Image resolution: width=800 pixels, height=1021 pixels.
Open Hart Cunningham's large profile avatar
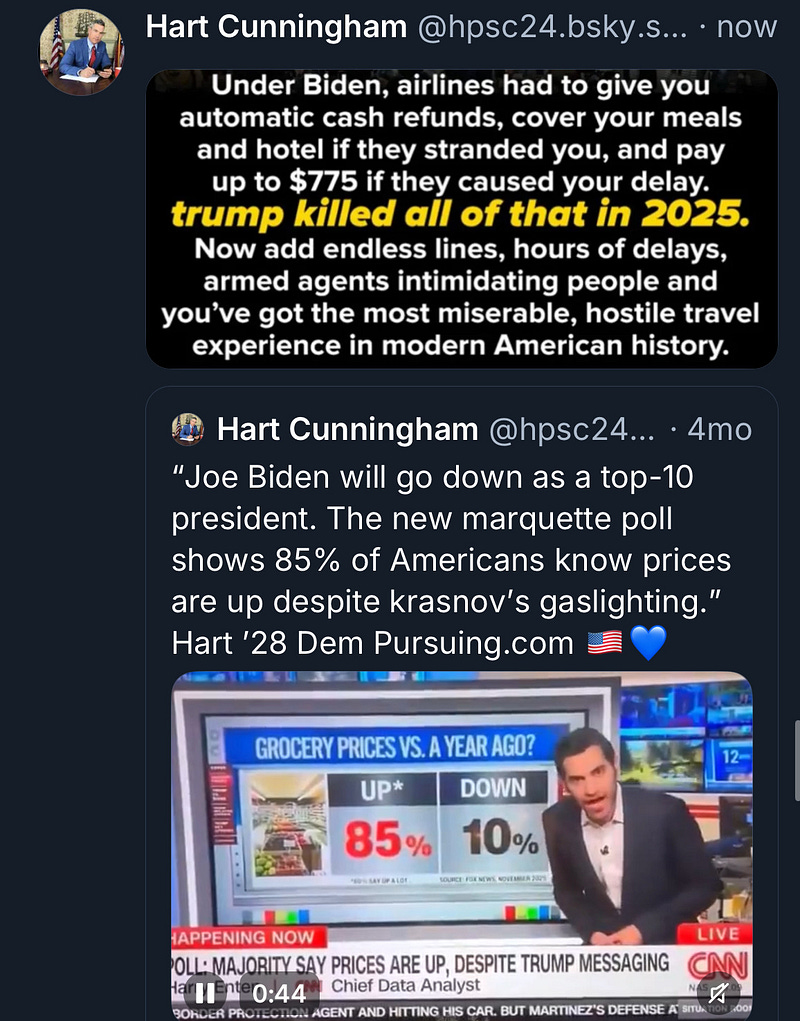[81, 52]
